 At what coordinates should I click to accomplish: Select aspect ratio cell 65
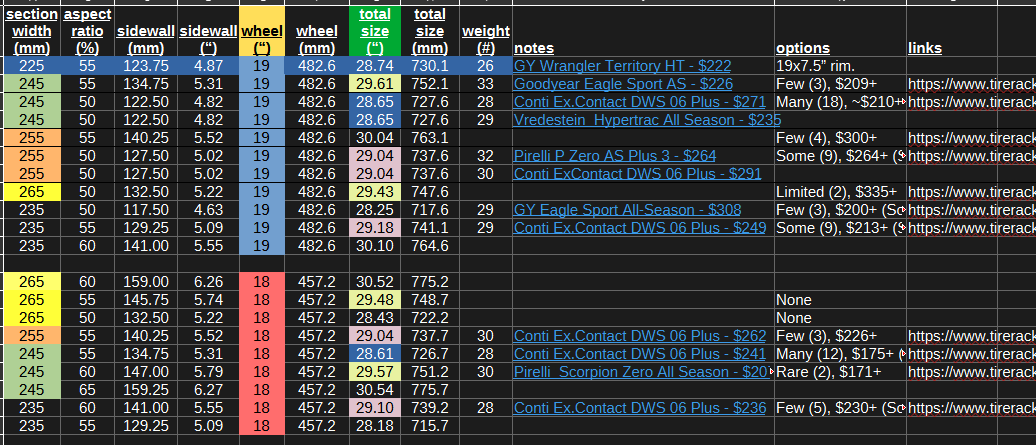coord(87,390)
